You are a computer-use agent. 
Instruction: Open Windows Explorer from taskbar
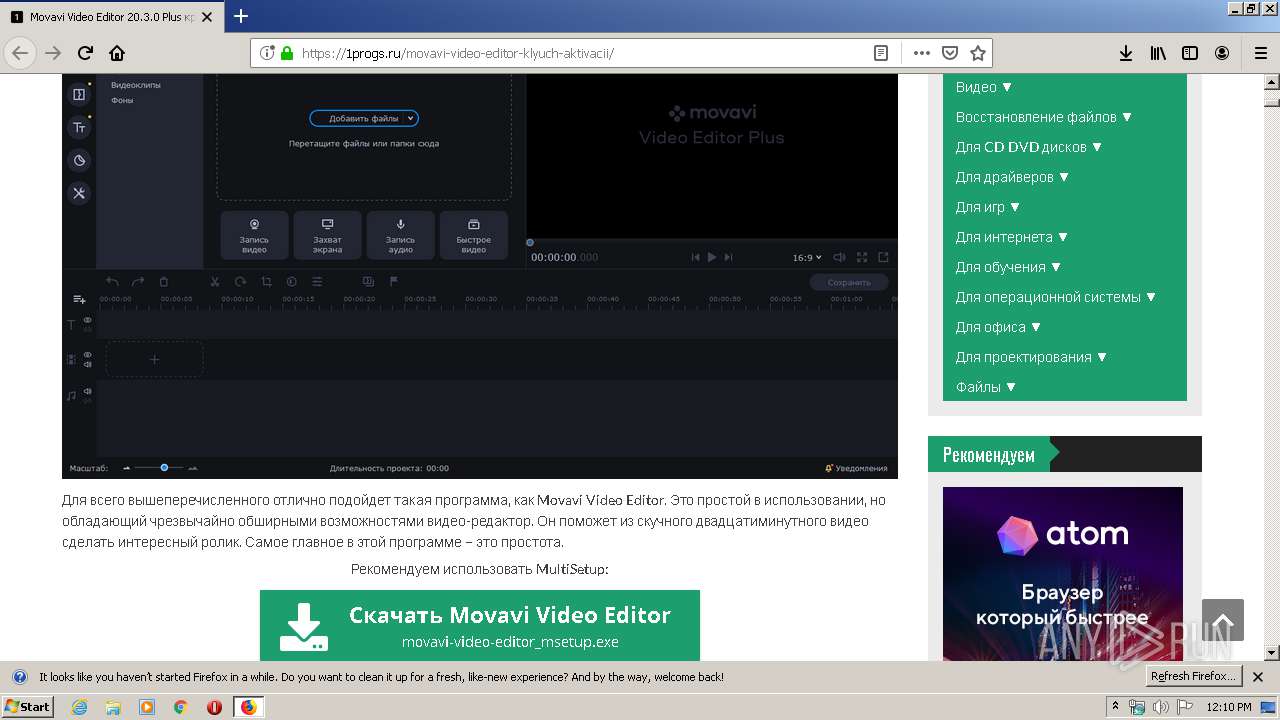(113, 707)
